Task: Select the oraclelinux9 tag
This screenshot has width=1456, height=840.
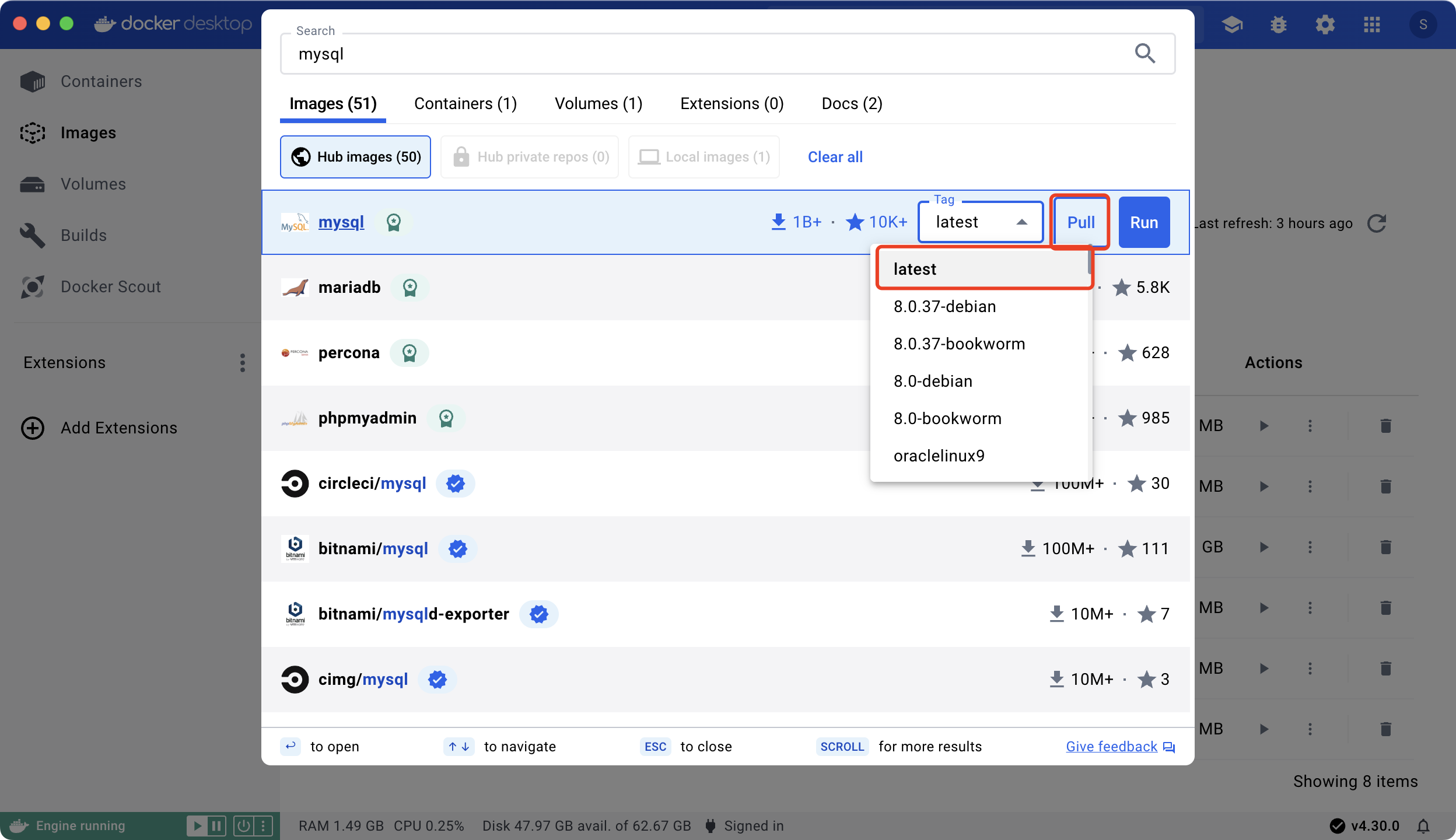Action: click(980, 456)
